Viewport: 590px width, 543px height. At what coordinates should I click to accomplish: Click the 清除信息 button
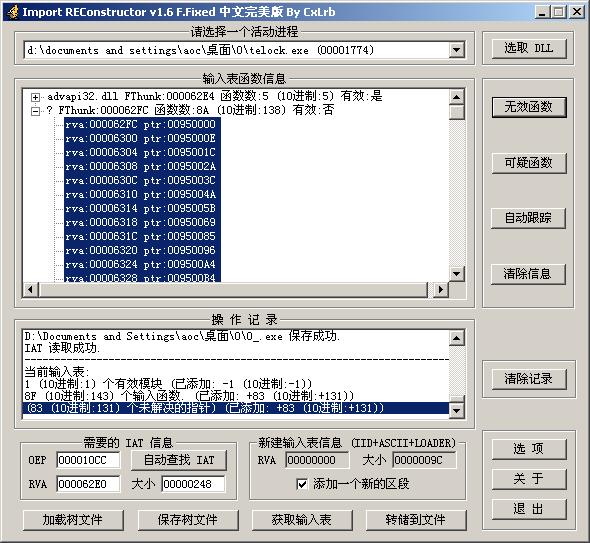pyautogui.click(x=528, y=274)
